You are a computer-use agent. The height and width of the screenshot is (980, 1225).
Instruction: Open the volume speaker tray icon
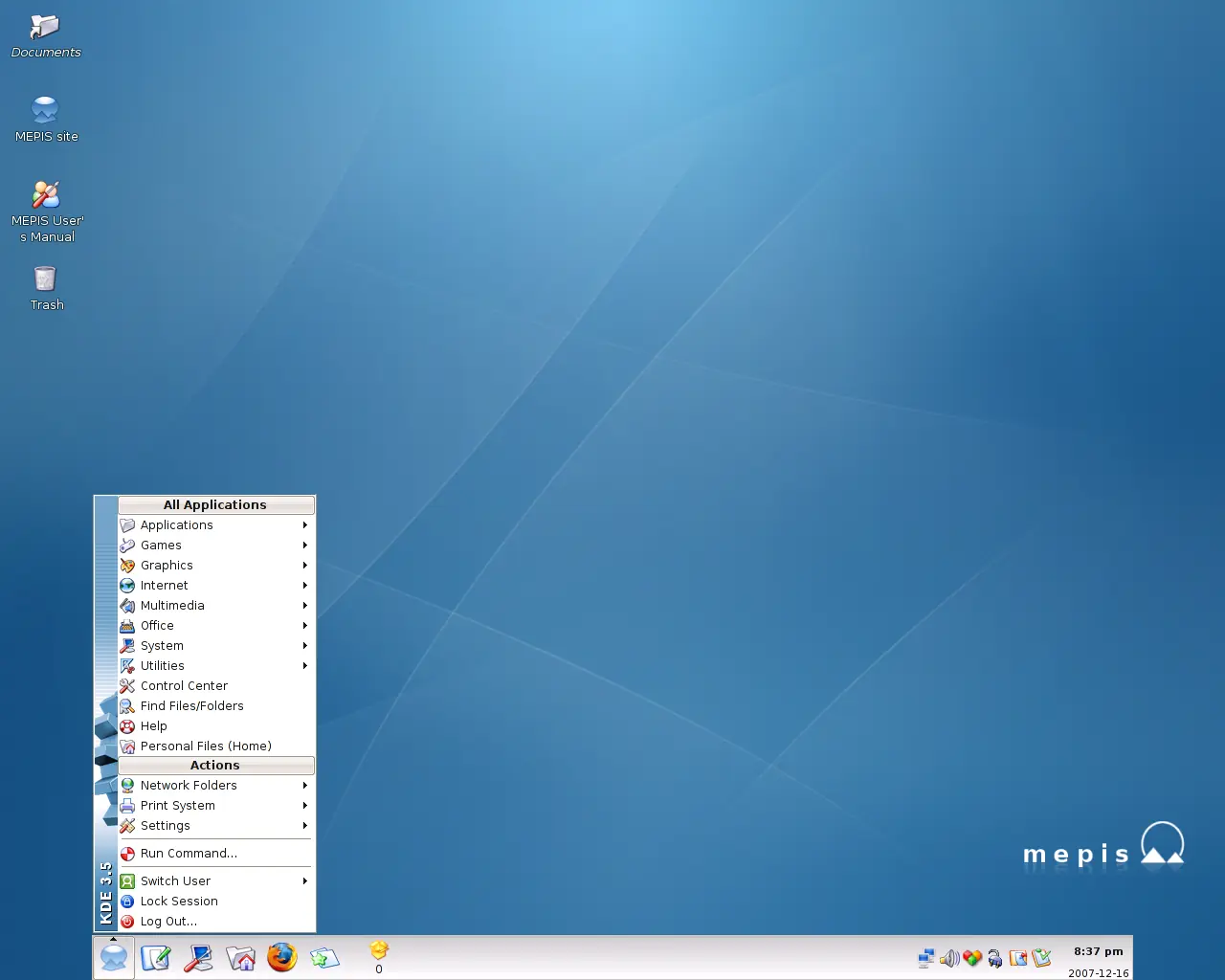949,958
